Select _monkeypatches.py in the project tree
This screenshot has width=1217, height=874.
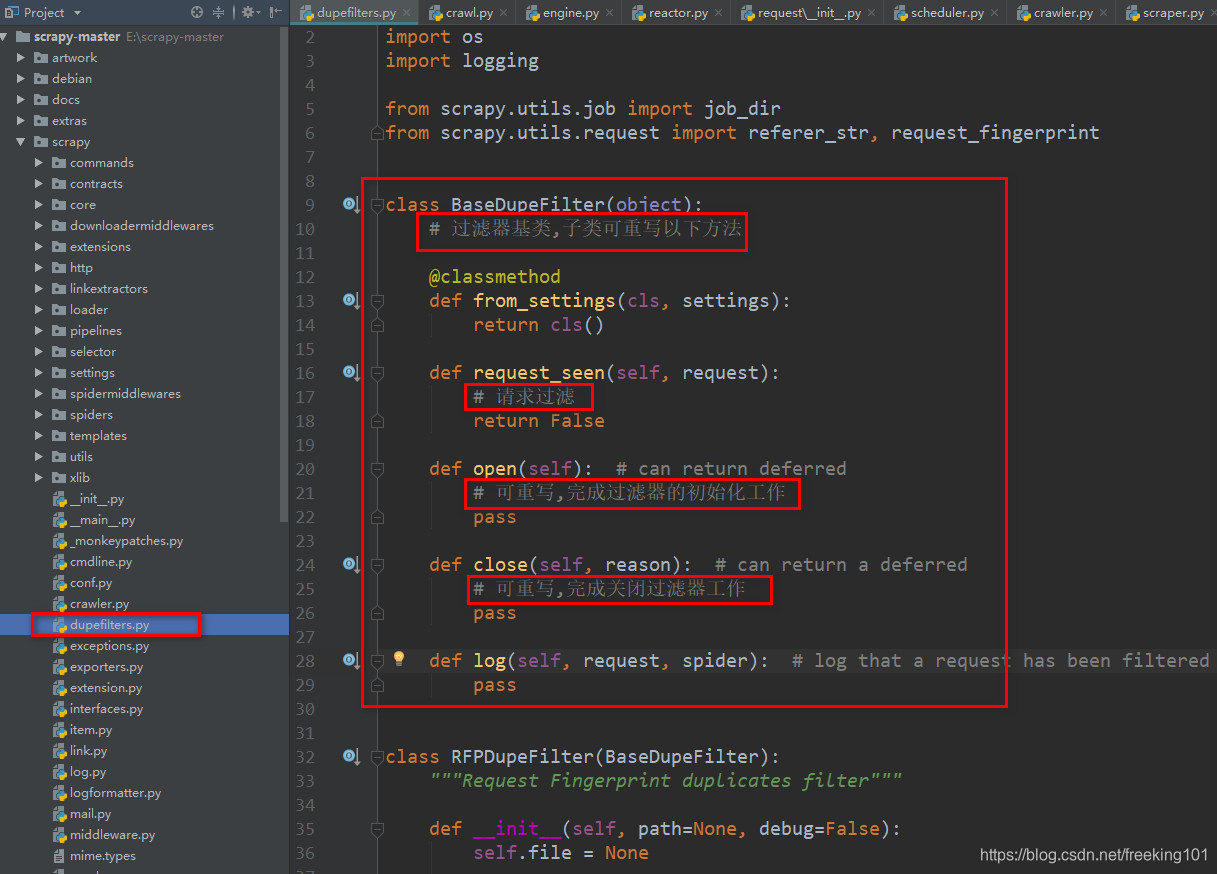pos(144,541)
